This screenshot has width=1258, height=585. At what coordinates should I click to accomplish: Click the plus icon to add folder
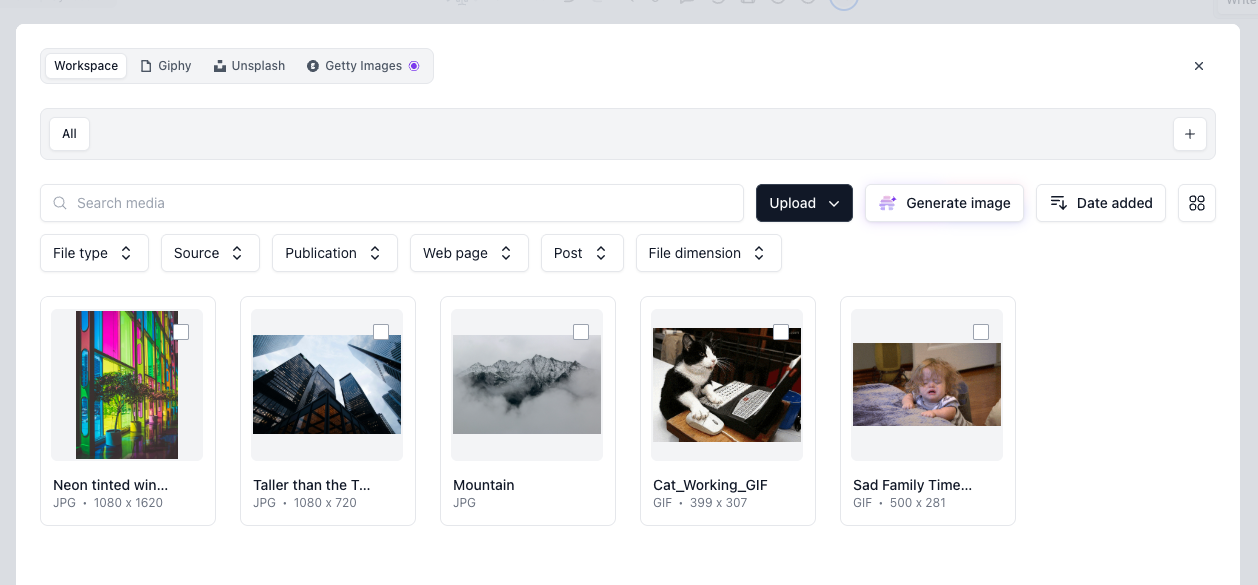click(1189, 134)
